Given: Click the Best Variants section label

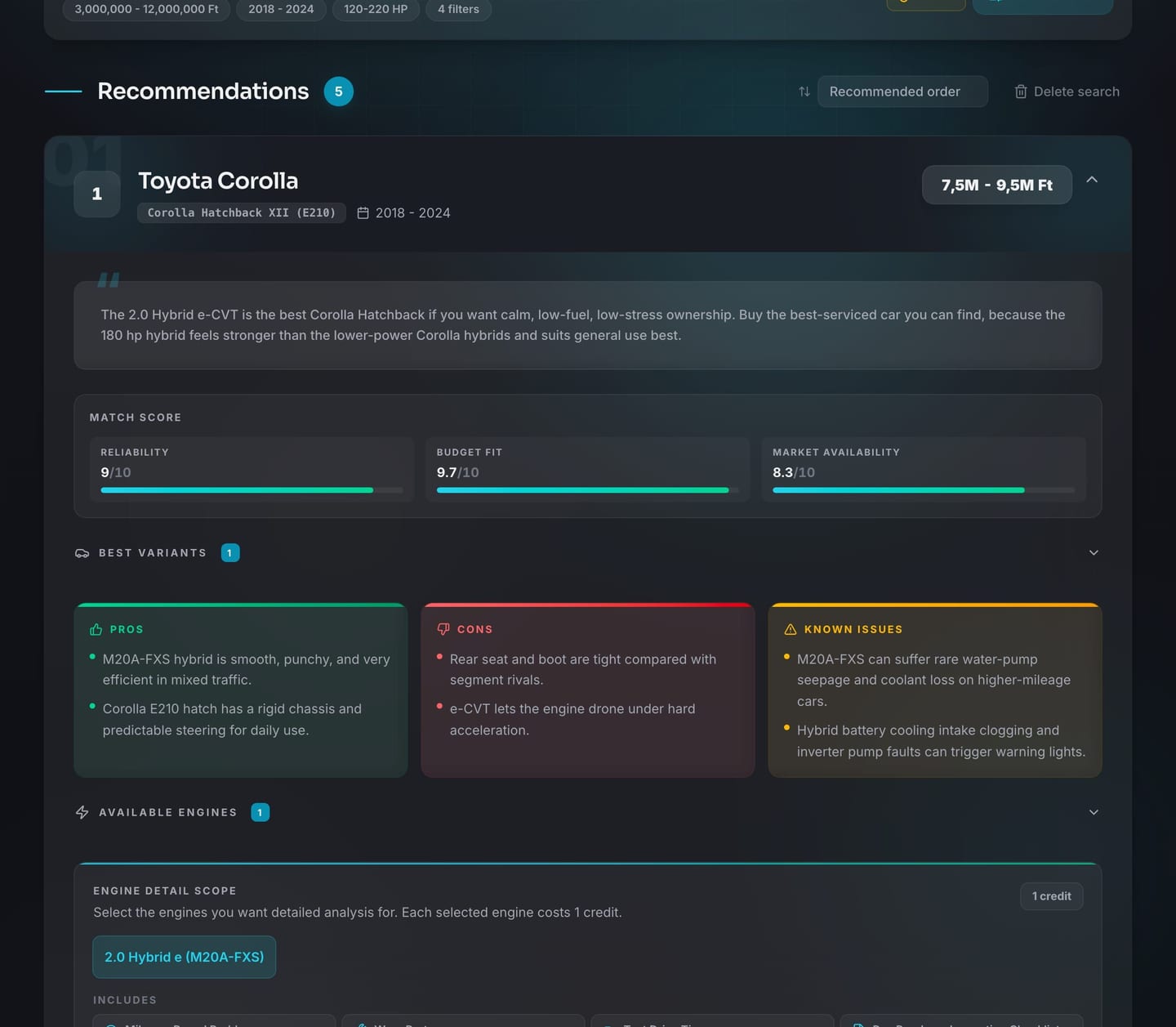Looking at the screenshot, I should click(x=153, y=553).
